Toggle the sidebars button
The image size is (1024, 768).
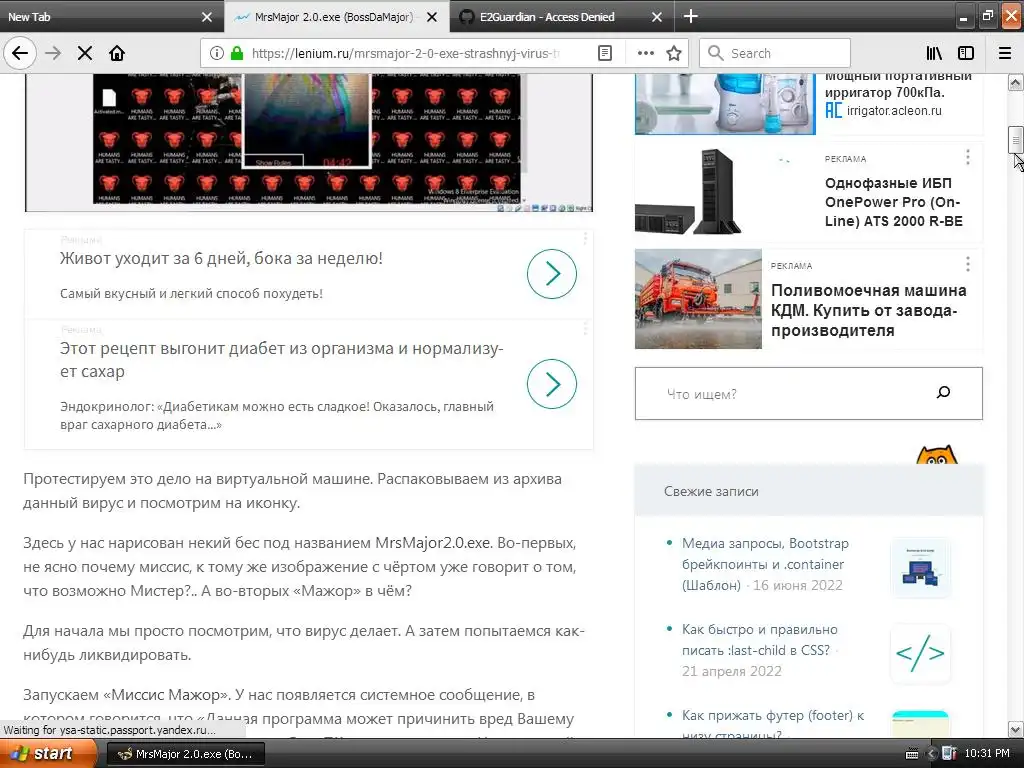[x=966, y=54]
